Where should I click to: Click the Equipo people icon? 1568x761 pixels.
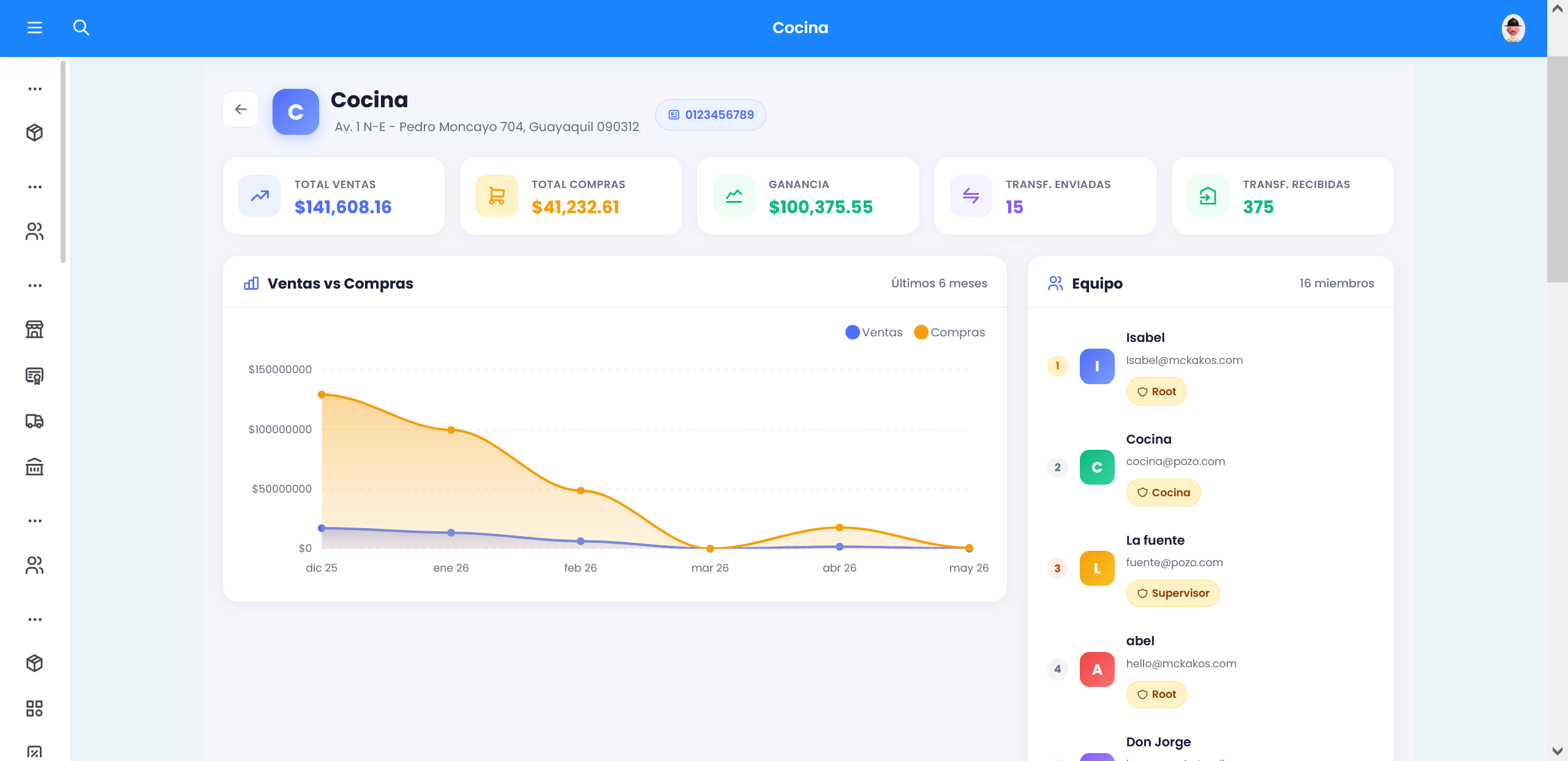point(1055,283)
